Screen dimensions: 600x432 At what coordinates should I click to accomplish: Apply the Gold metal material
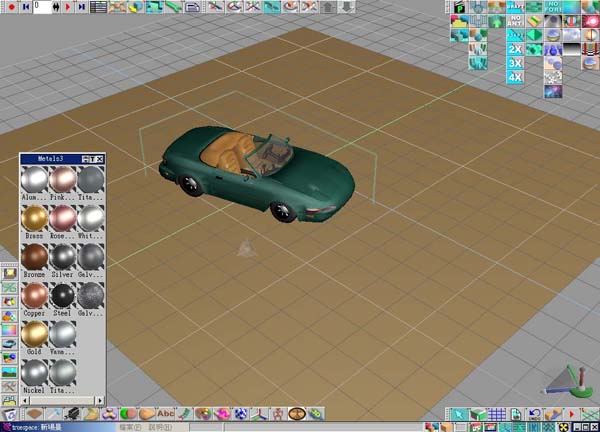tap(35, 334)
